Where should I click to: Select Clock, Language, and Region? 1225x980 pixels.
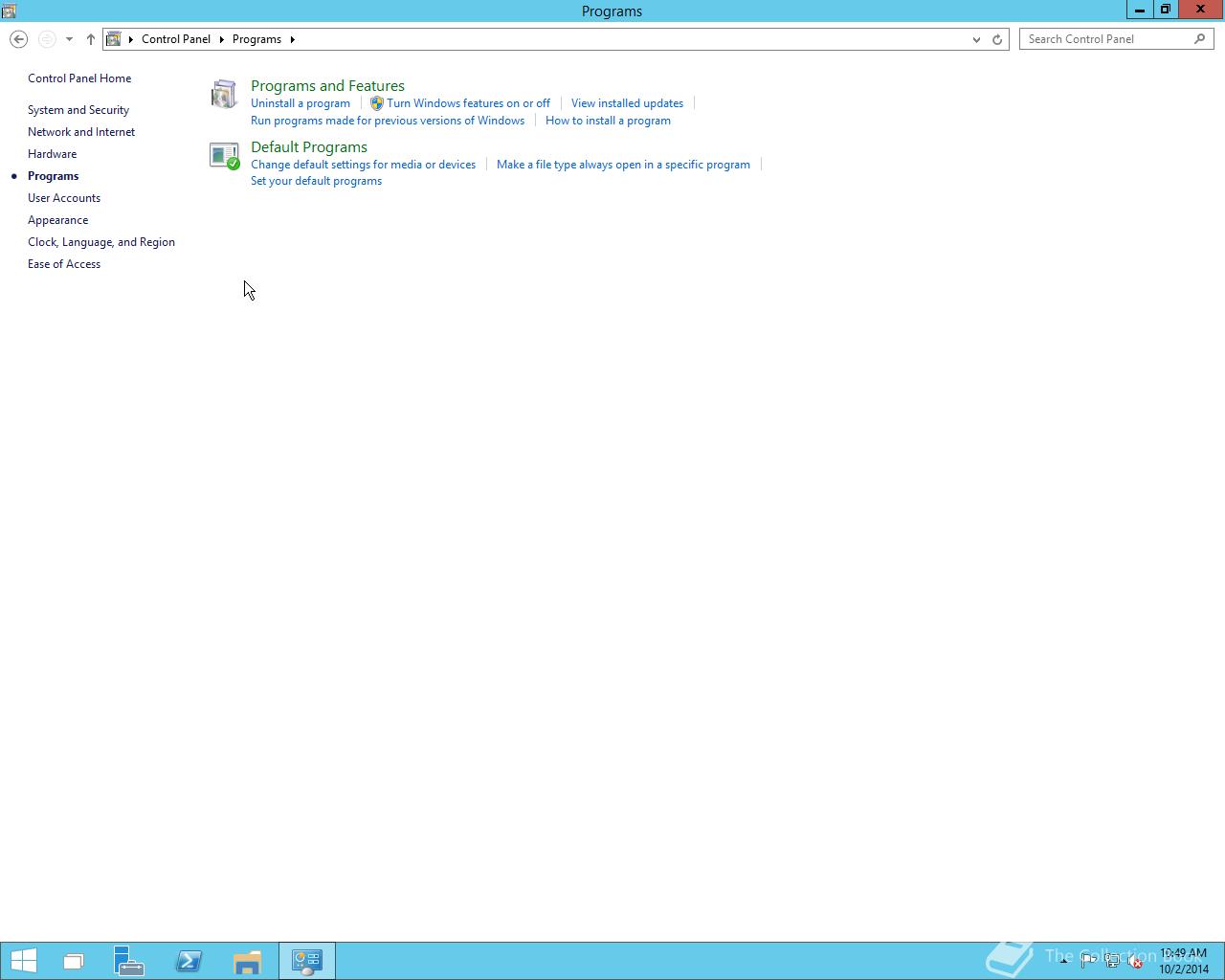click(x=101, y=242)
